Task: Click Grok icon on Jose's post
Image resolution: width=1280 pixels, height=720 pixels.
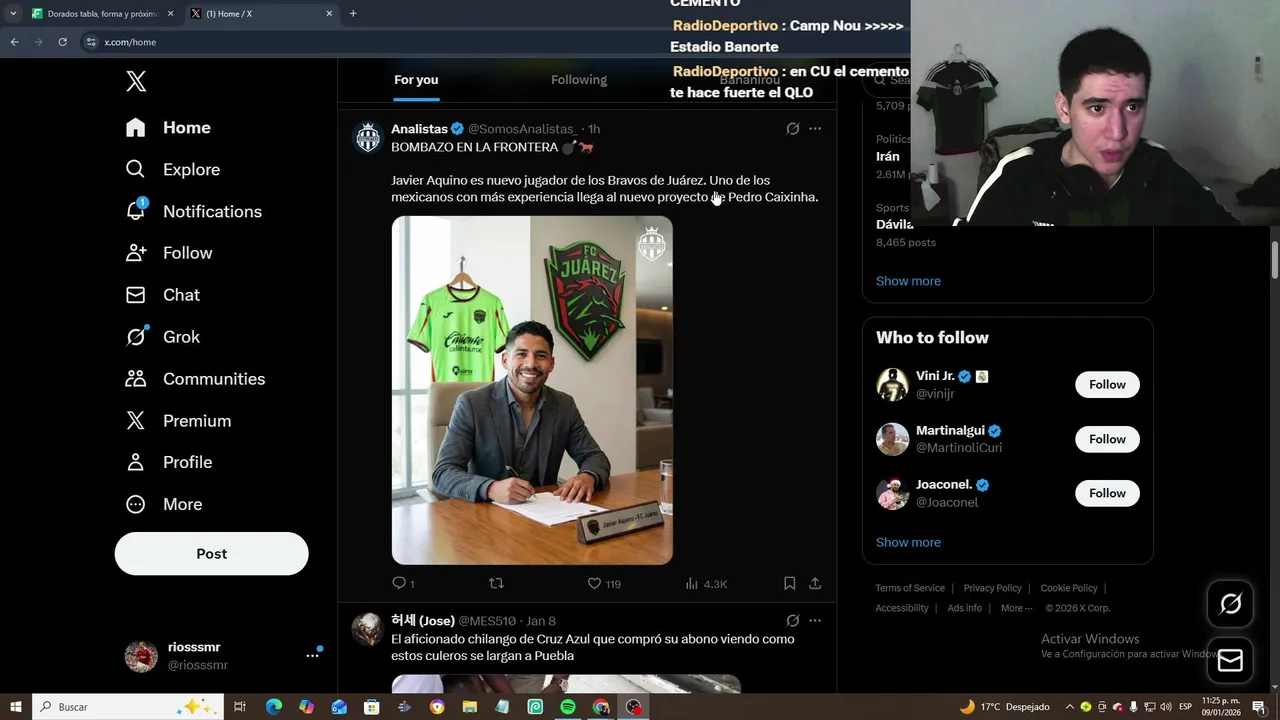Action: pos(792,621)
